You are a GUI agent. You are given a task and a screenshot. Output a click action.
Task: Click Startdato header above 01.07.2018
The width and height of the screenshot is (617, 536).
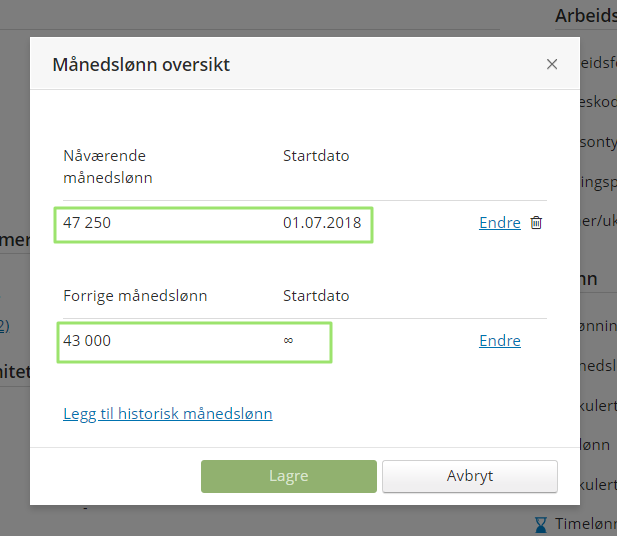tap(316, 156)
